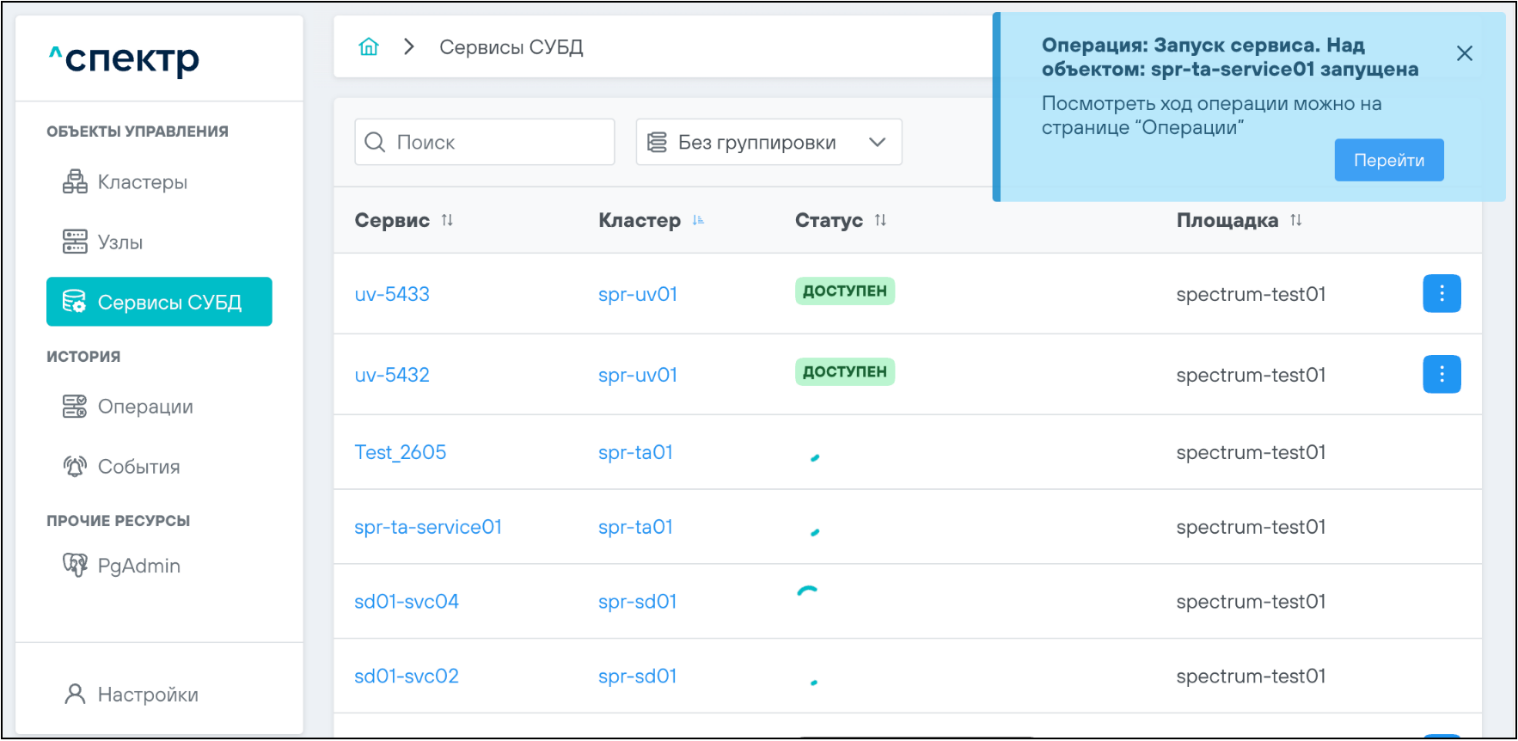Sort by Площадка column

tap(1295, 220)
